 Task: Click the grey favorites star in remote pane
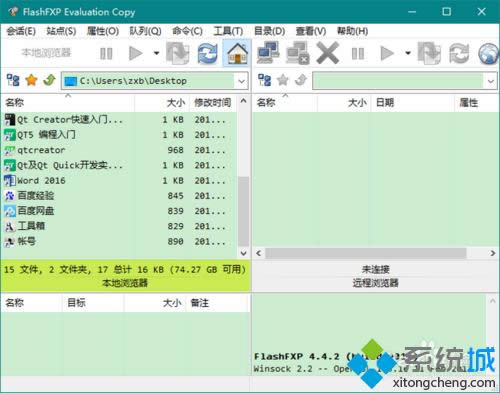283,80
